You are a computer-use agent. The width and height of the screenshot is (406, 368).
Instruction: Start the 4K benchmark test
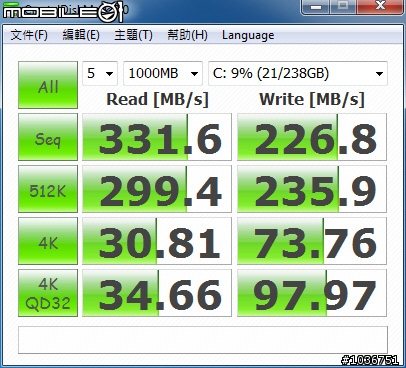coord(48,241)
